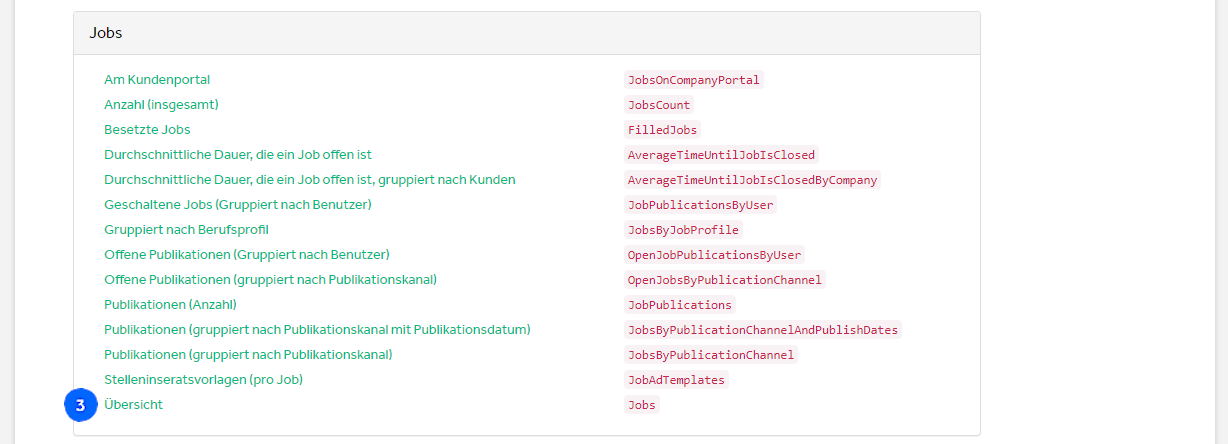Open Publikationen mit Publikationsdatum link
Screen dimensions: 1228x444
(x=317, y=330)
